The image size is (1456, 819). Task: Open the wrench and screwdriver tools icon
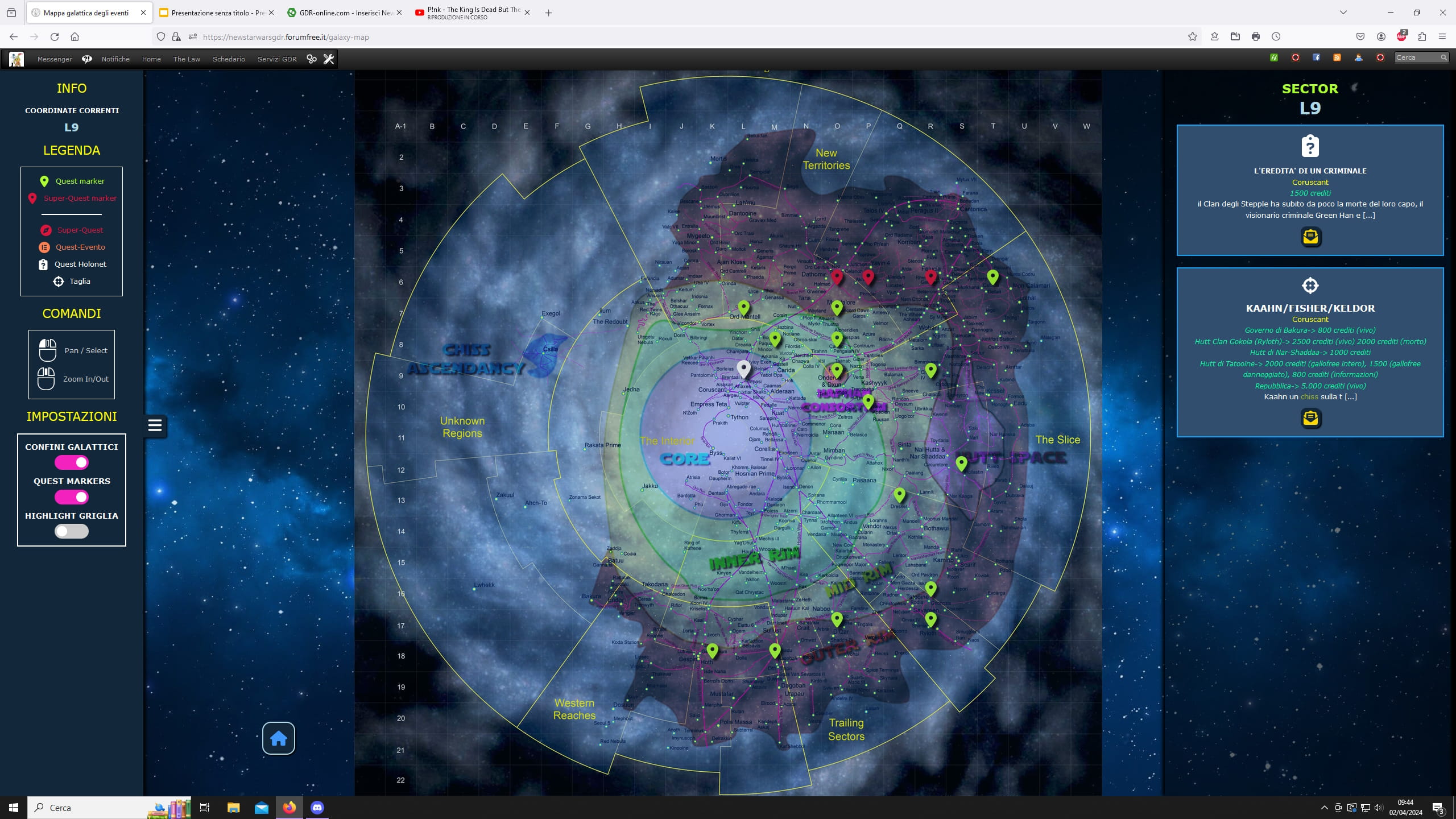pos(329,59)
